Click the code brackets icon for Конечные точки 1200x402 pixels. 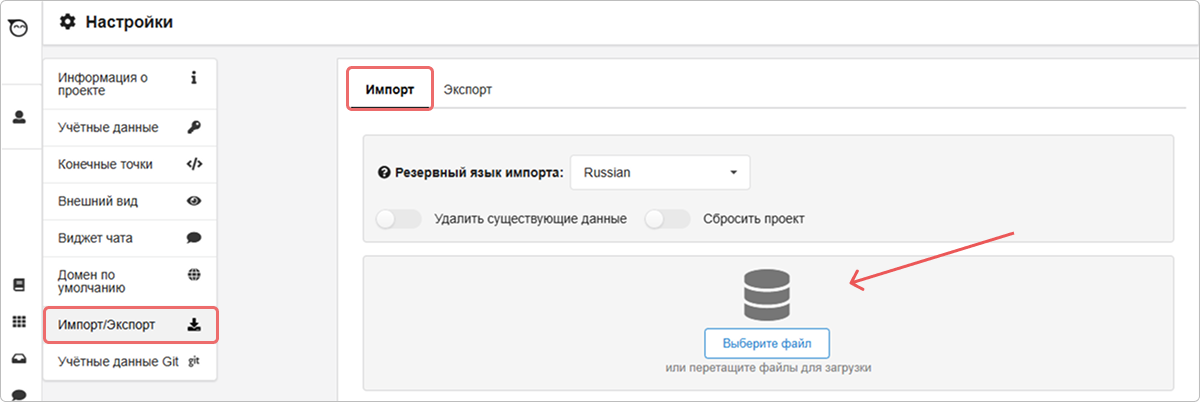click(x=194, y=164)
